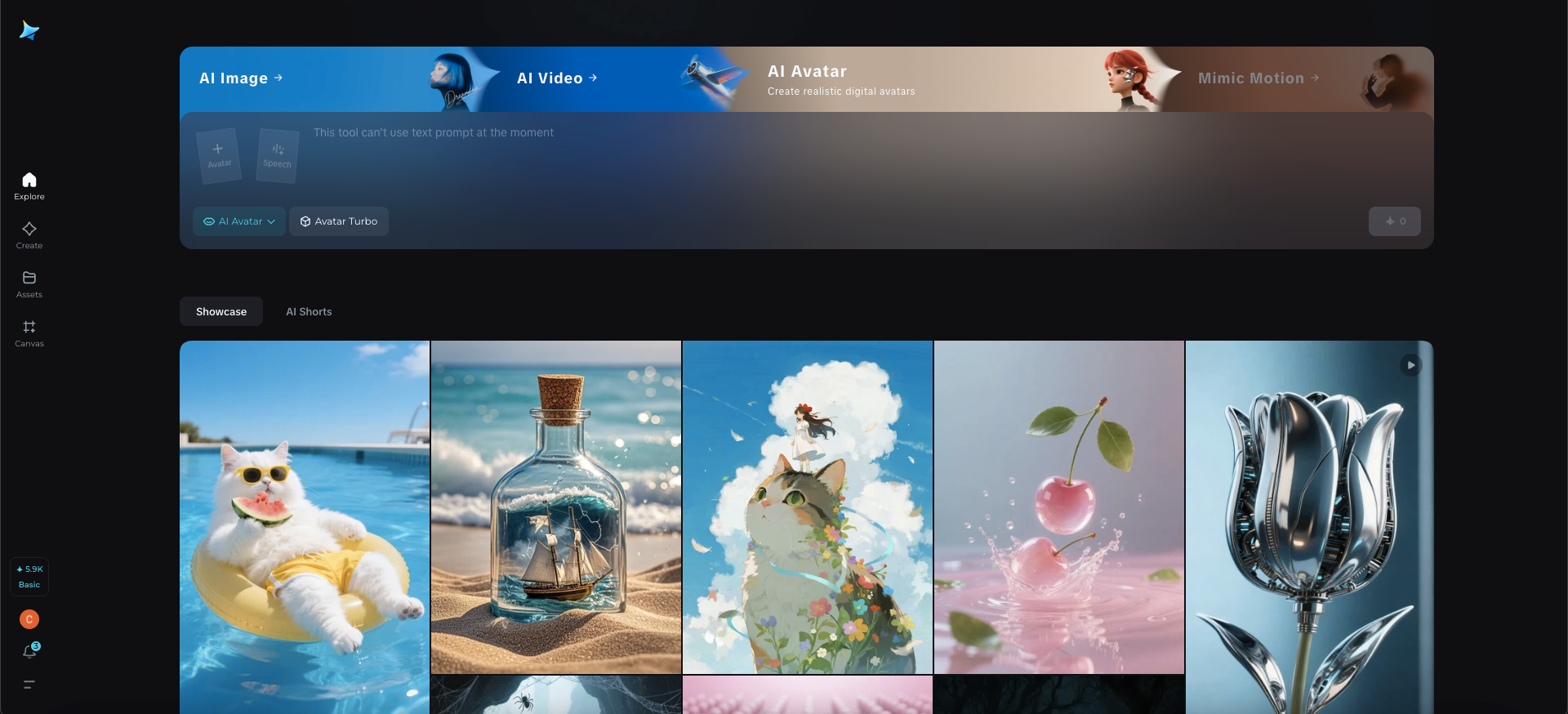Select the AI Avatar tool banner
Image resolution: width=1568 pixels, height=714 pixels.
pos(947,79)
